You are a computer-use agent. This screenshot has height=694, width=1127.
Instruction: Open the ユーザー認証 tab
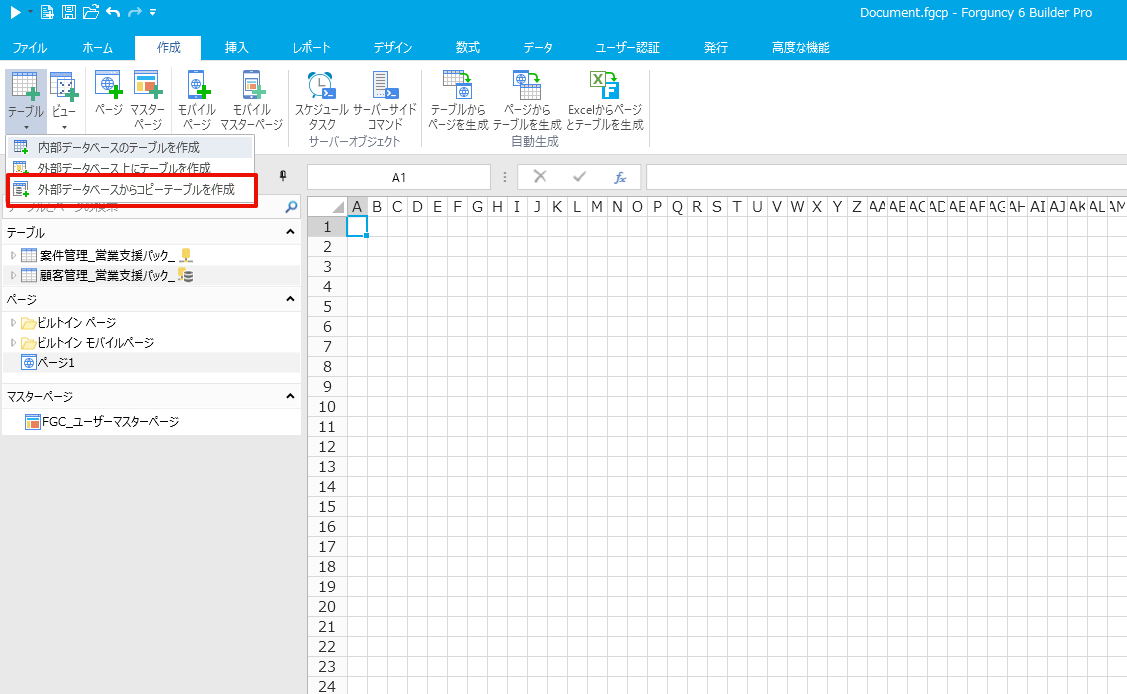click(627, 47)
